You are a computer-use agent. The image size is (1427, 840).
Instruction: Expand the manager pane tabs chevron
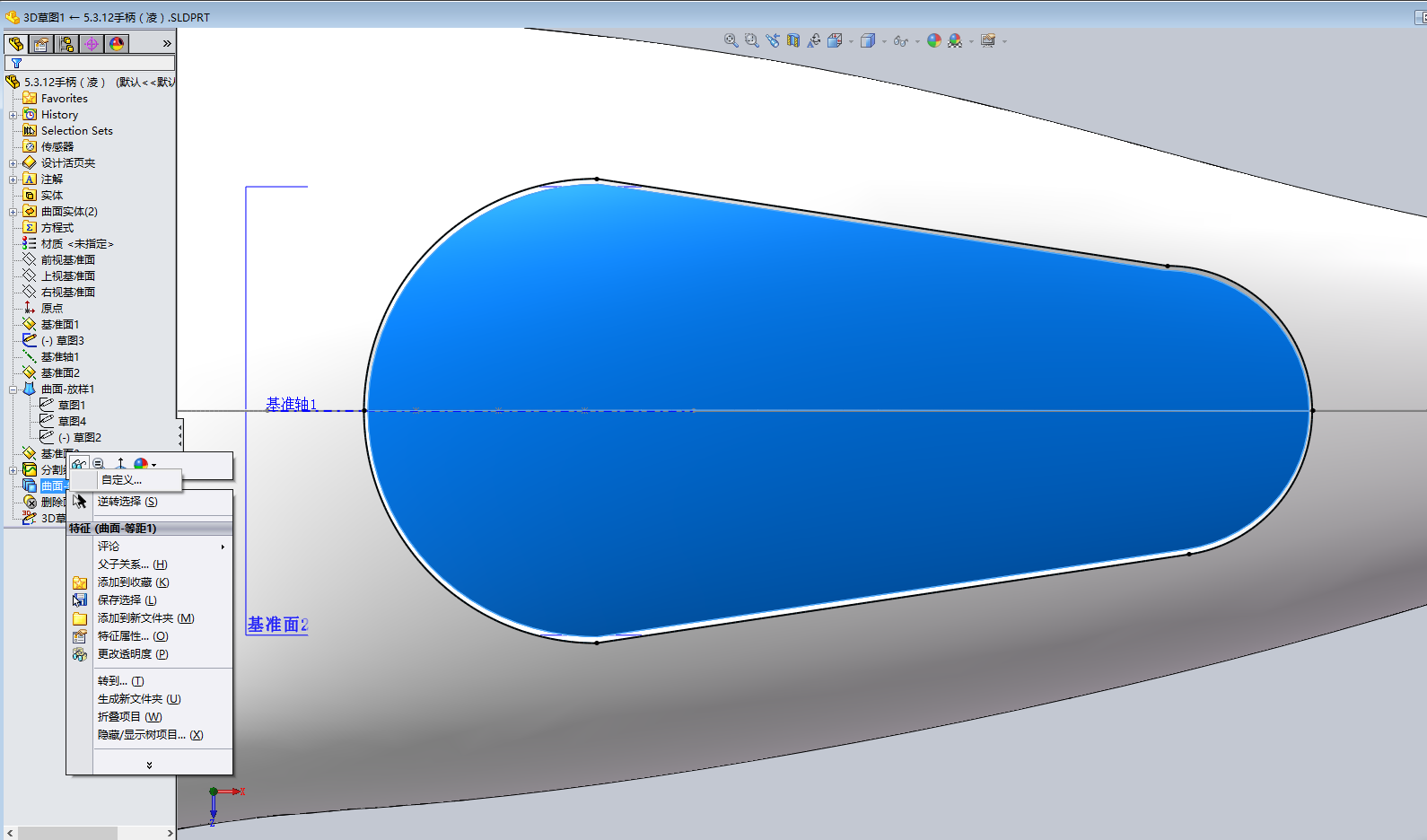167,44
